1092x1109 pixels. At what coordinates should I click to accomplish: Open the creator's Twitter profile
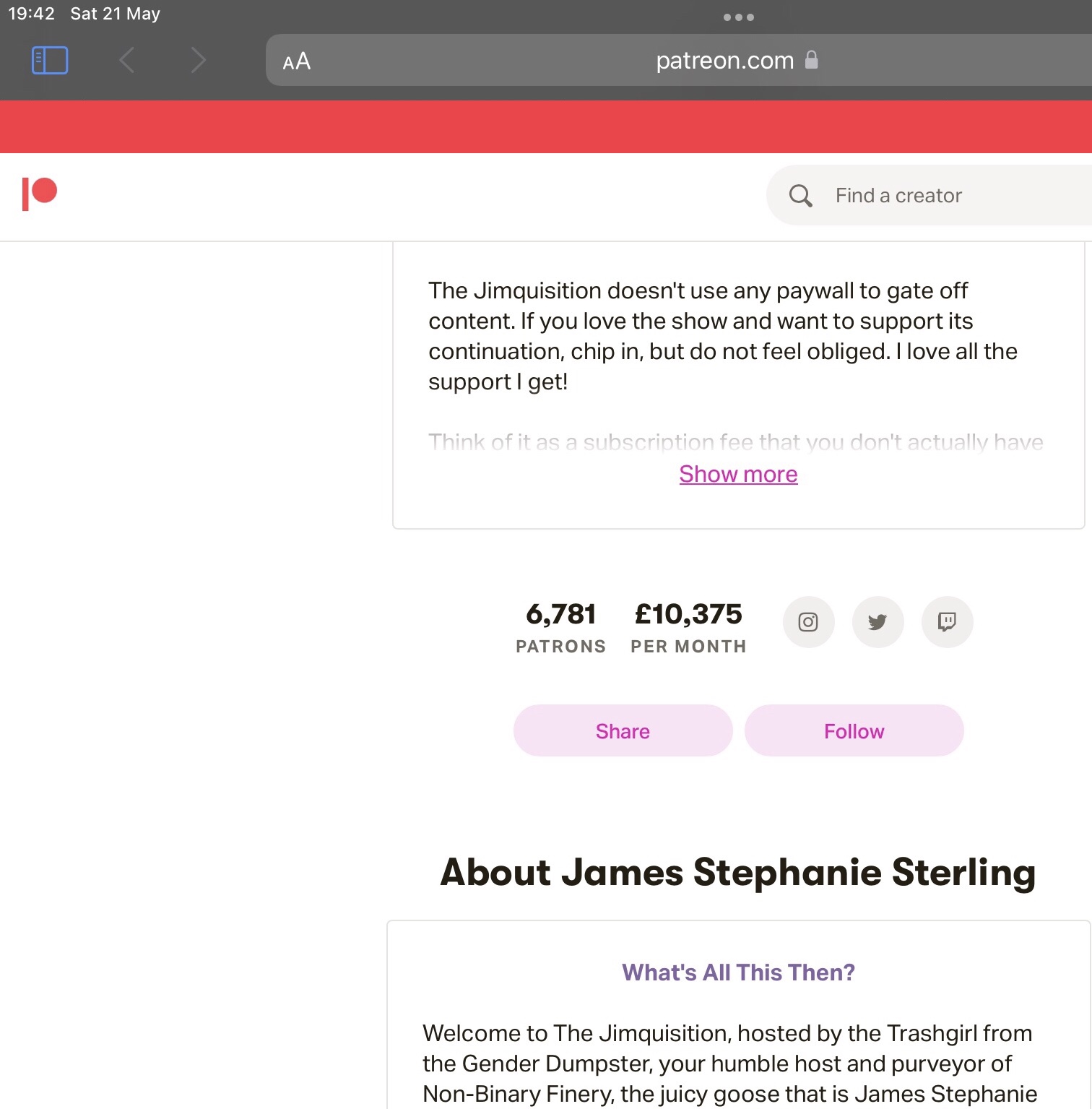[x=877, y=622]
